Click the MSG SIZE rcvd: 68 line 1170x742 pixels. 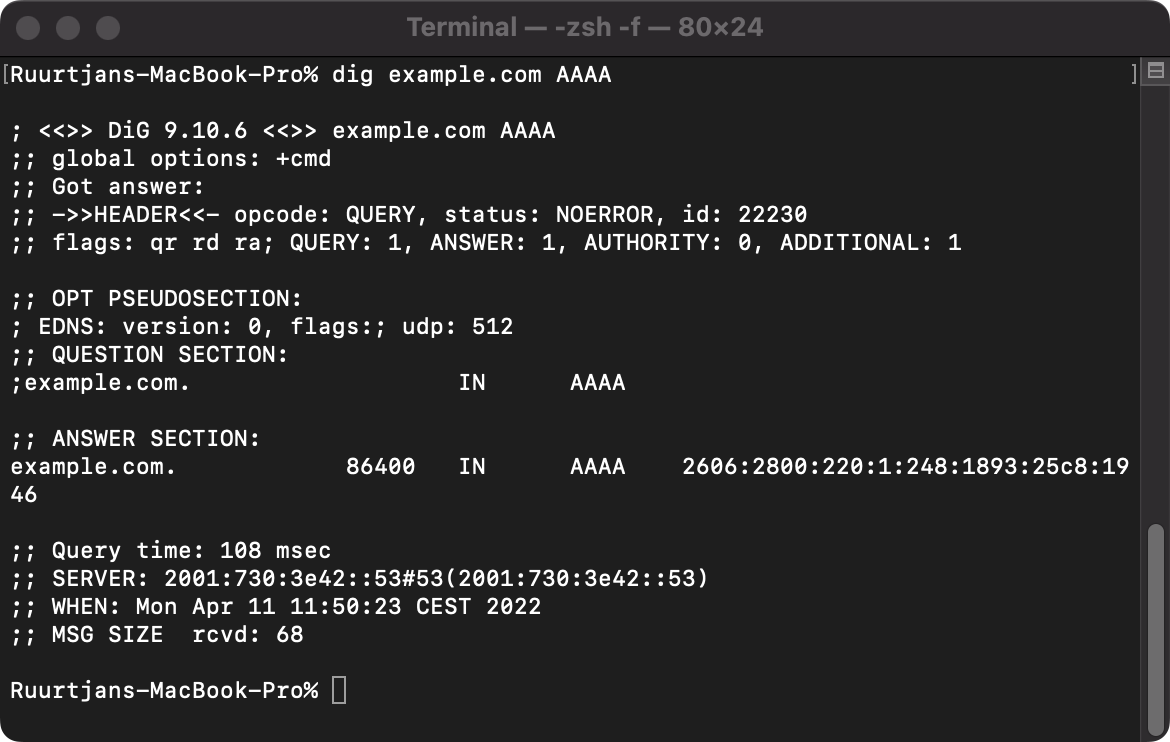pos(160,634)
